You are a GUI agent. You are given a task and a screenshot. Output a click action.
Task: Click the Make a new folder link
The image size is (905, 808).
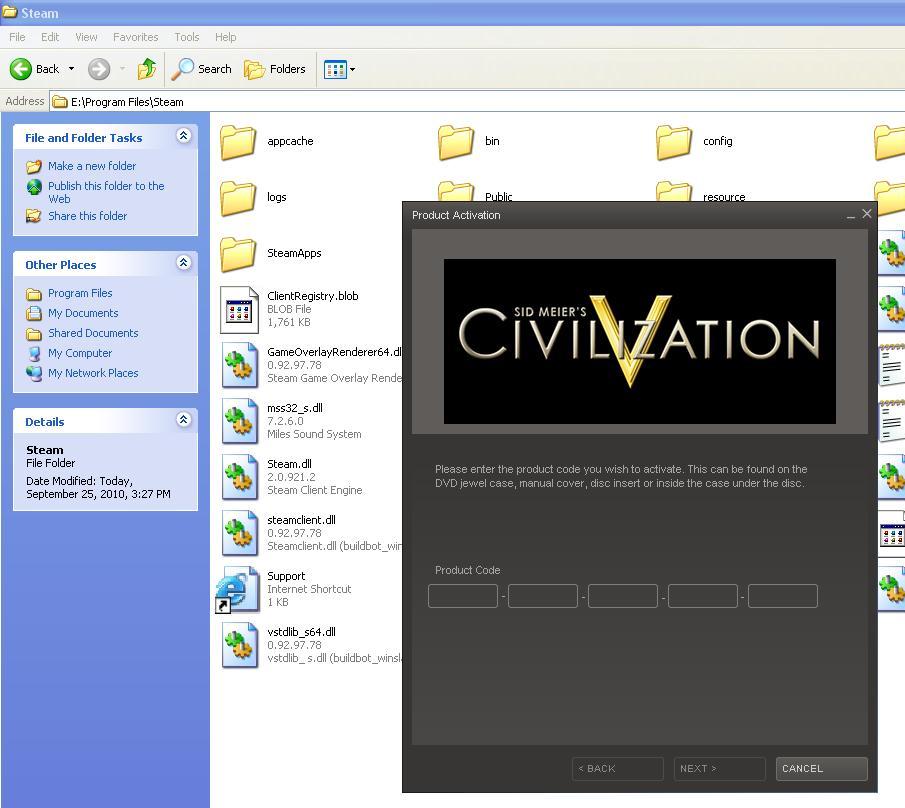point(92,166)
